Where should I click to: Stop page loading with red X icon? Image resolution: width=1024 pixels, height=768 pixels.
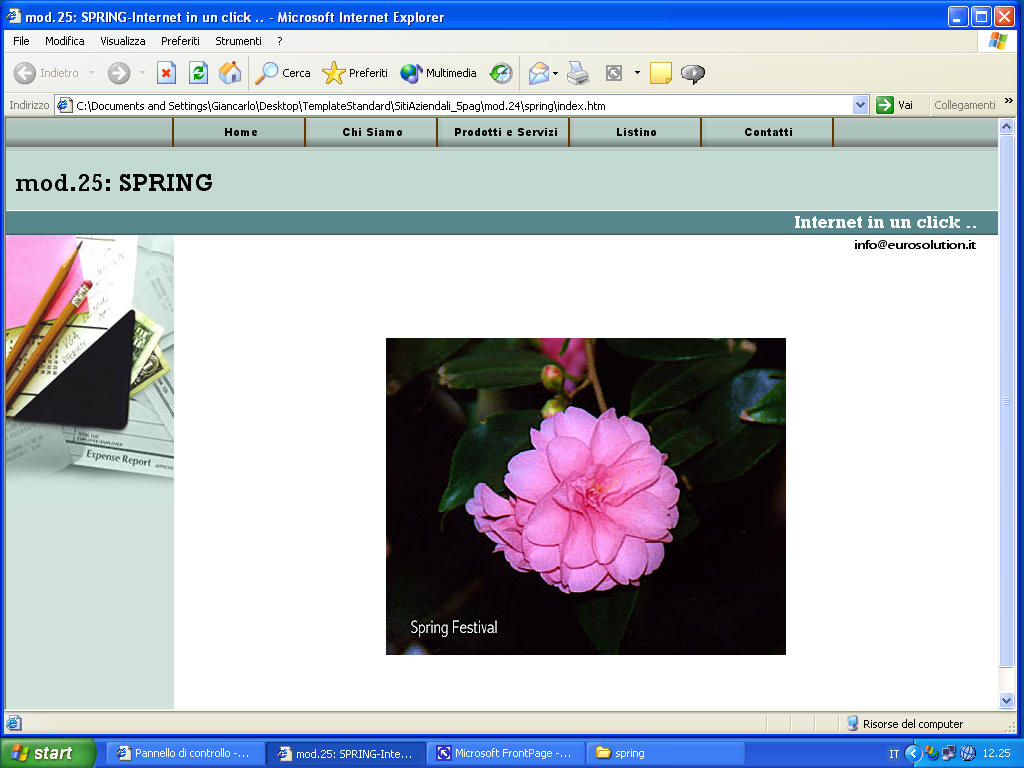pyautogui.click(x=167, y=73)
